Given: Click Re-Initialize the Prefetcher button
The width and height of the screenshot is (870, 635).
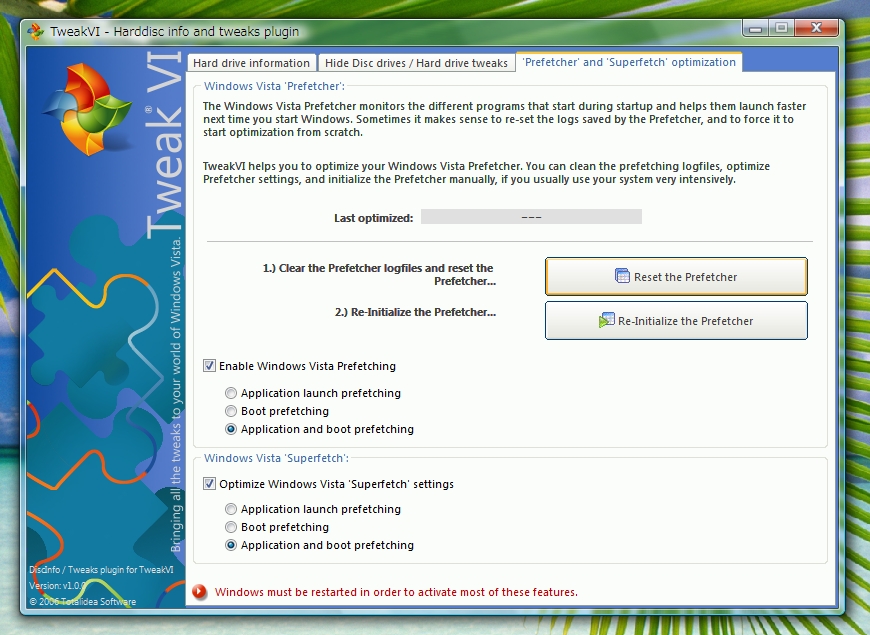Looking at the screenshot, I should point(676,320).
